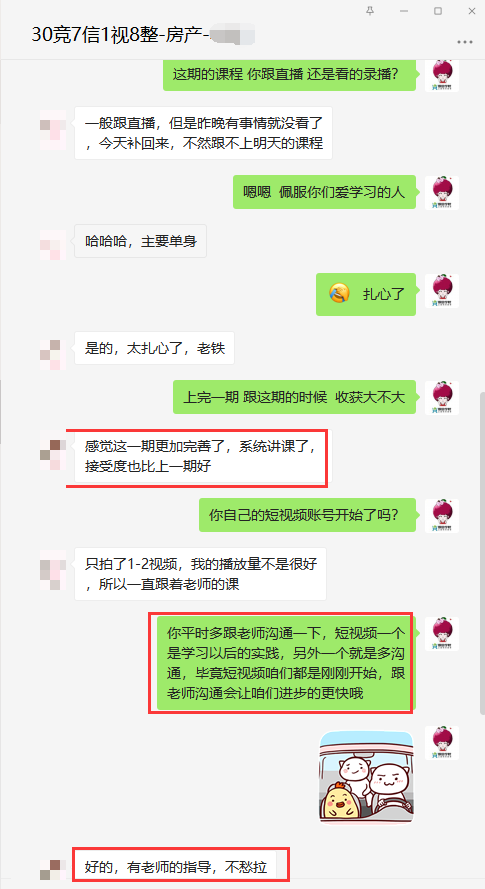Click blurred avatar beside '哈哈哈，主要单身'
Image resolution: width=485 pixels, height=889 pixels.
[53, 245]
